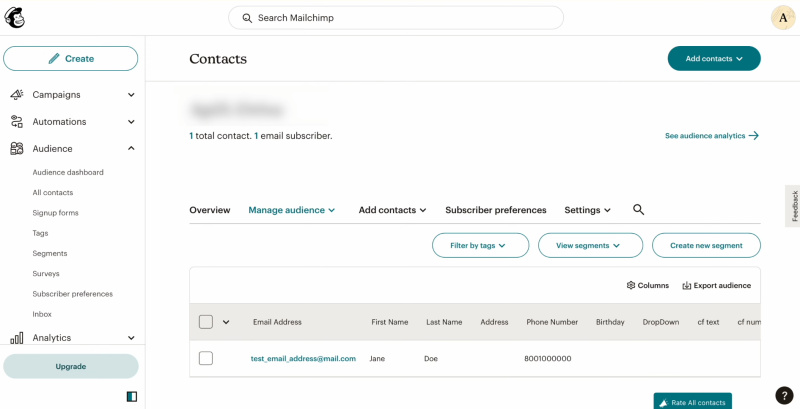Click the Columns button
The width and height of the screenshot is (800, 409).
point(647,286)
